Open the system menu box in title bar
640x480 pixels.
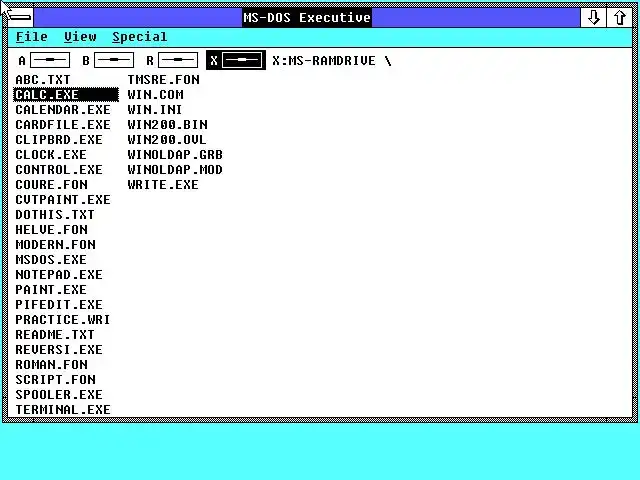[20, 18]
